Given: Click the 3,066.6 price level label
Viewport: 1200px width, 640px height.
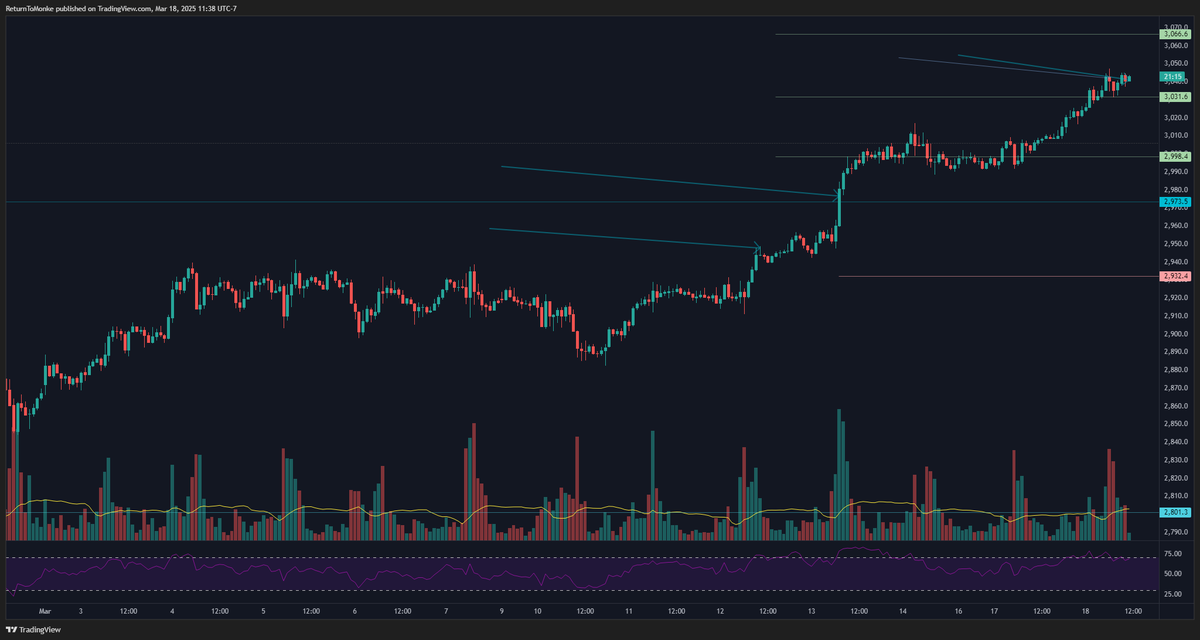Looking at the screenshot, I should click(x=1174, y=34).
